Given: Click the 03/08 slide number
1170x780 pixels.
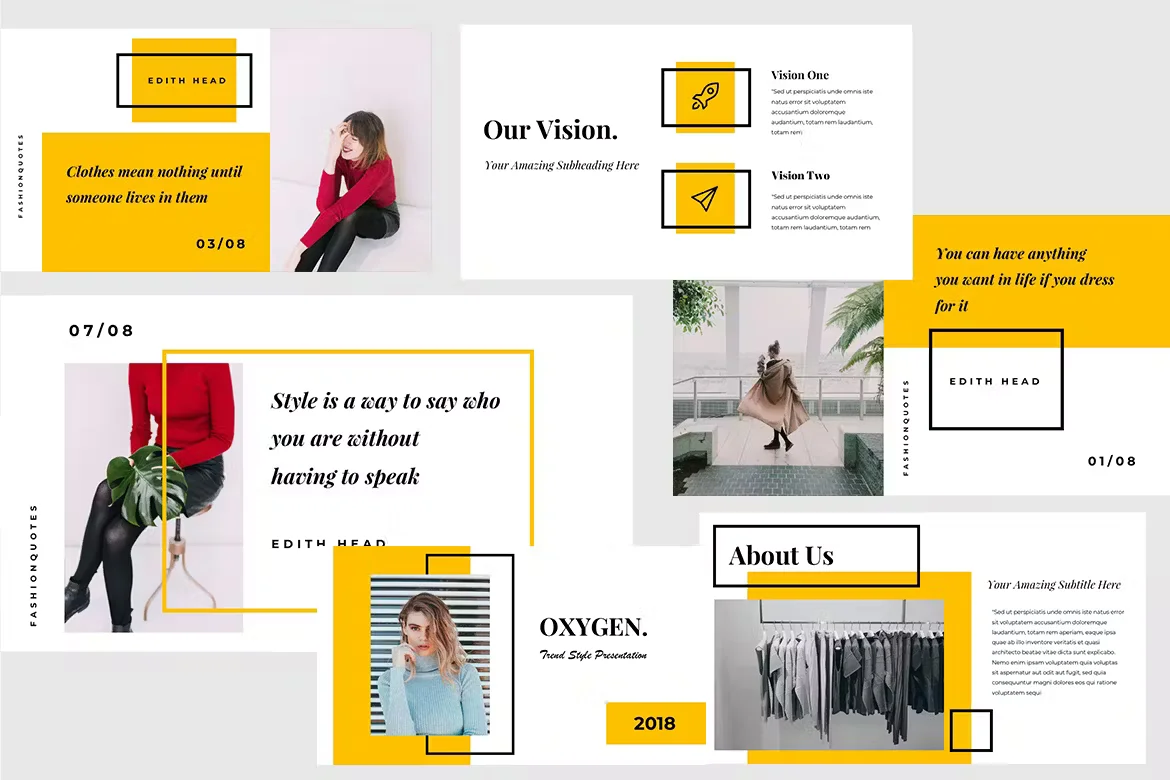Looking at the screenshot, I should point(221,243).
